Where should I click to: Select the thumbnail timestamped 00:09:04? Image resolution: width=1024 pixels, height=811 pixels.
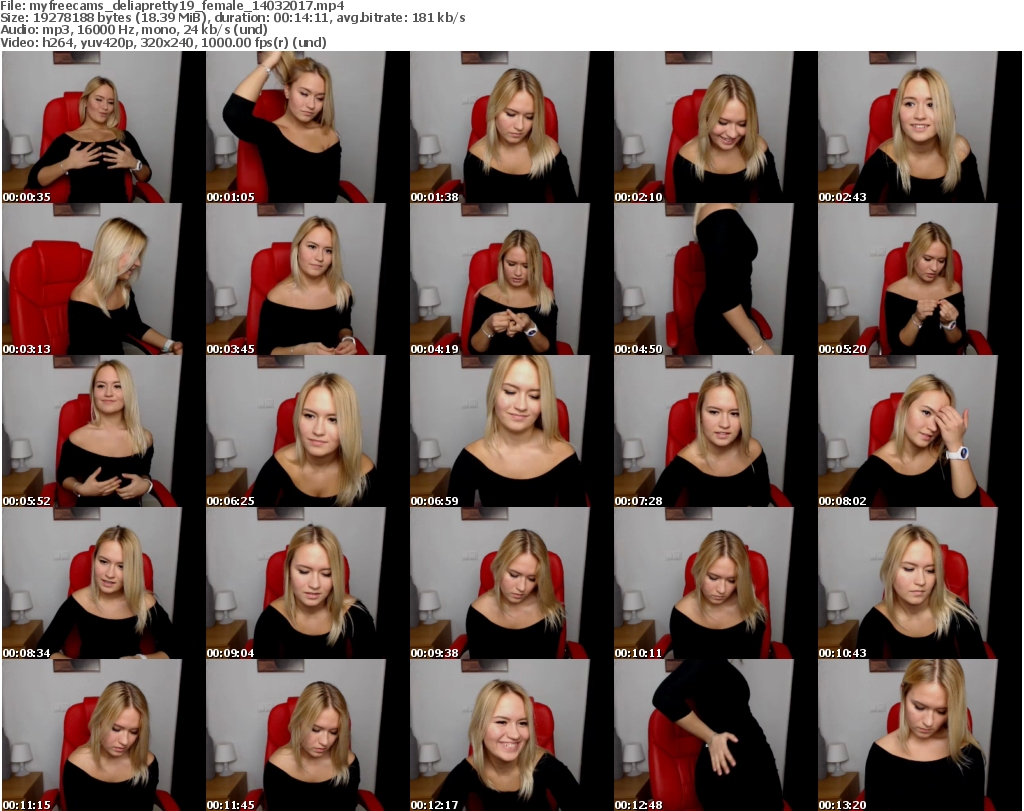point(308,583)
